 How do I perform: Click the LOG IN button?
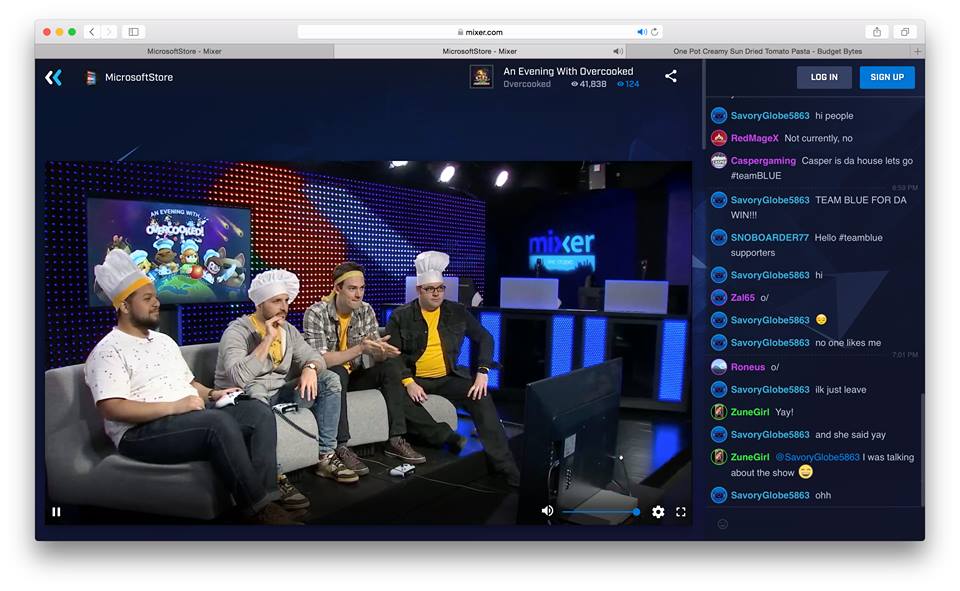[x=823, y=77]
